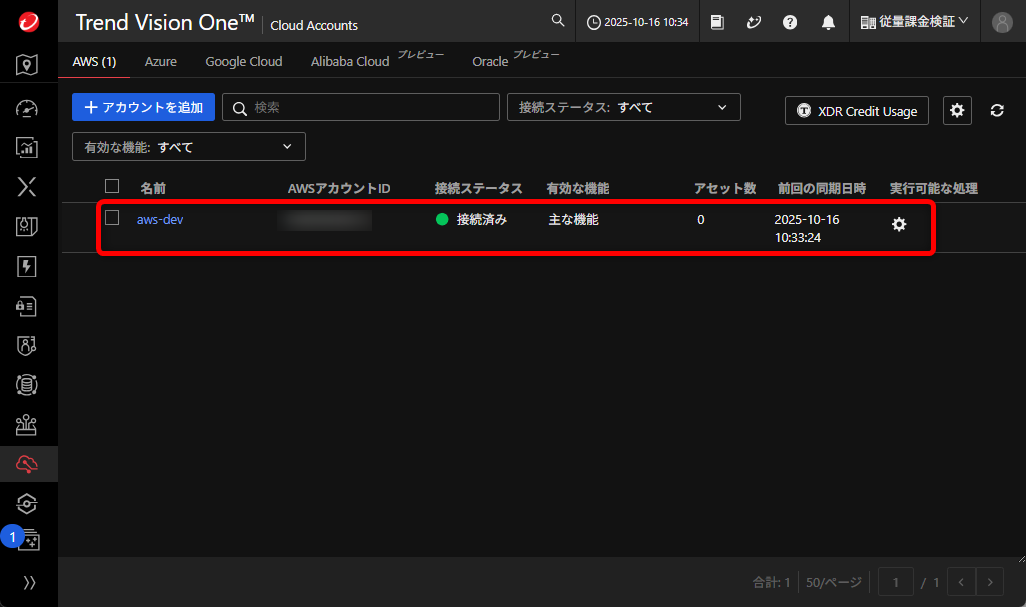
Task: Tick the aws-dev row checkbox
Action: (112, 218)
